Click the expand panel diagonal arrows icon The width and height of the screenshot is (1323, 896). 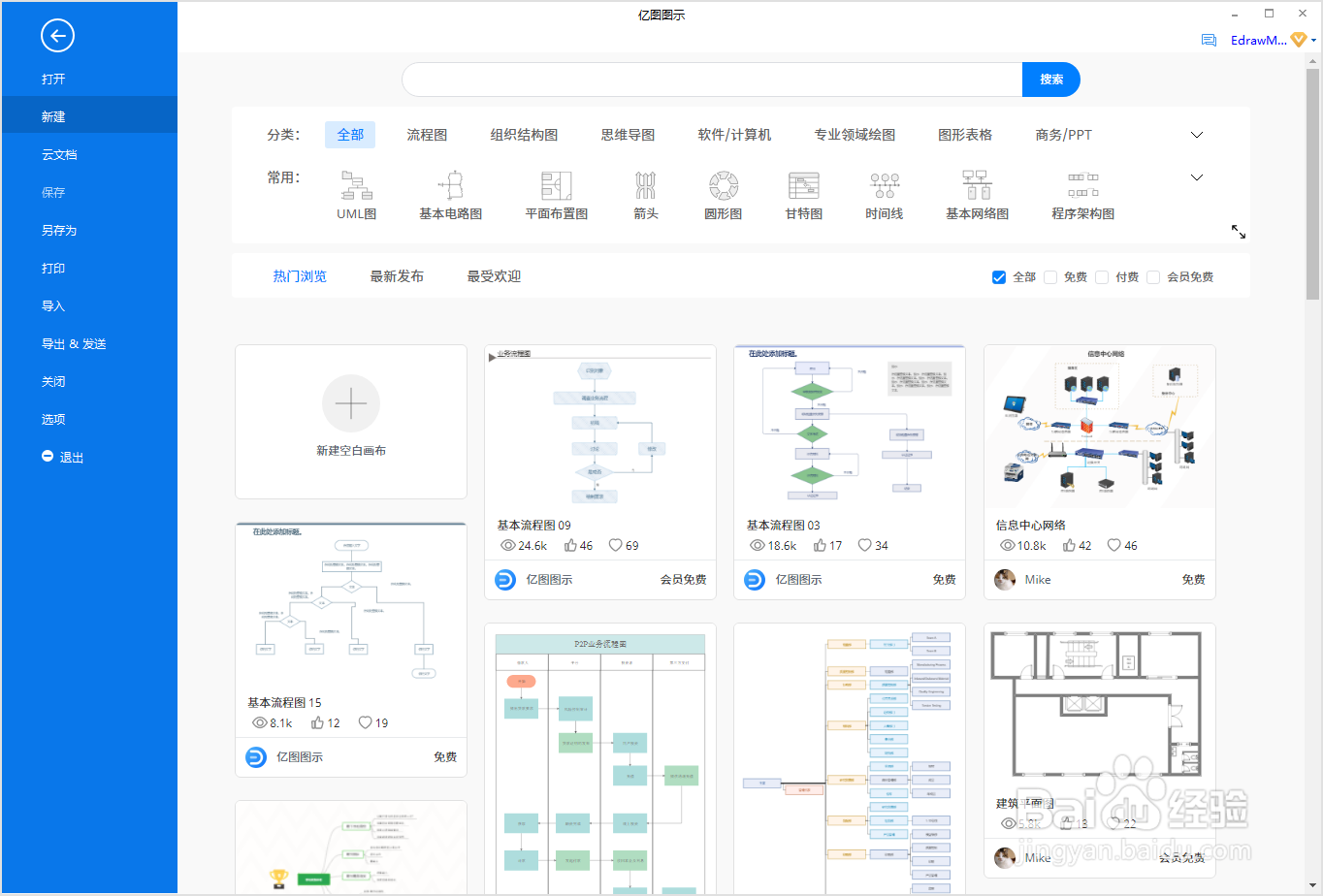click(x=1239, y=232)
